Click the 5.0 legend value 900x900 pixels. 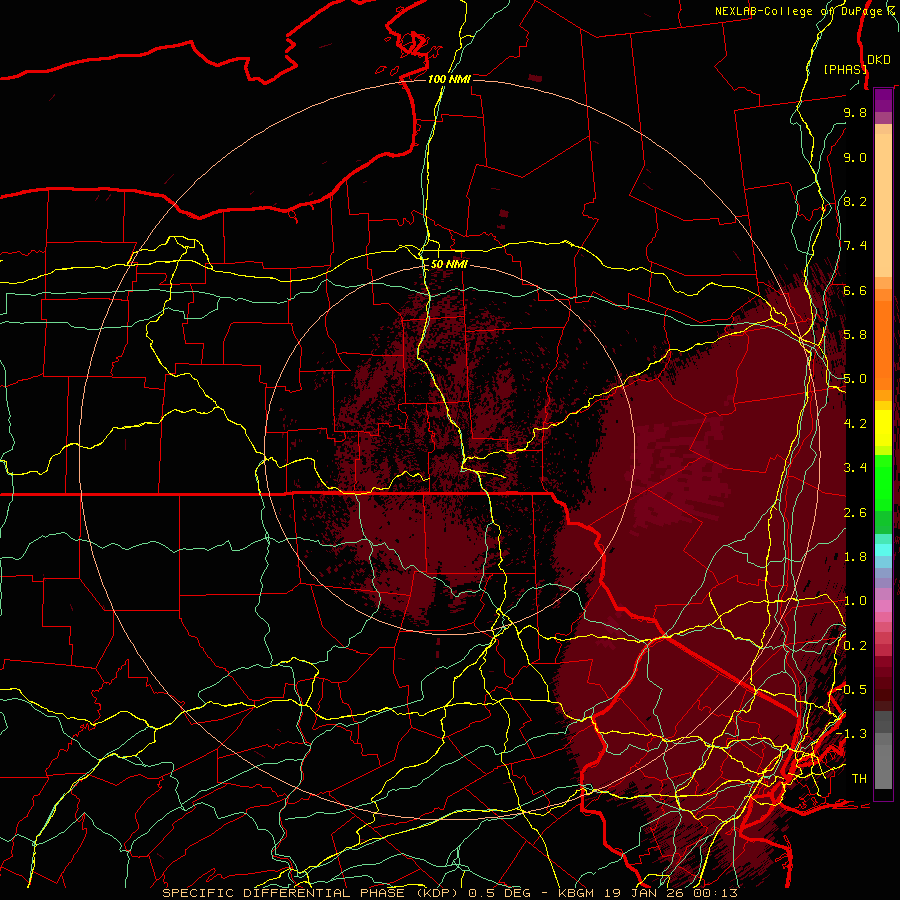pos(855,379)
